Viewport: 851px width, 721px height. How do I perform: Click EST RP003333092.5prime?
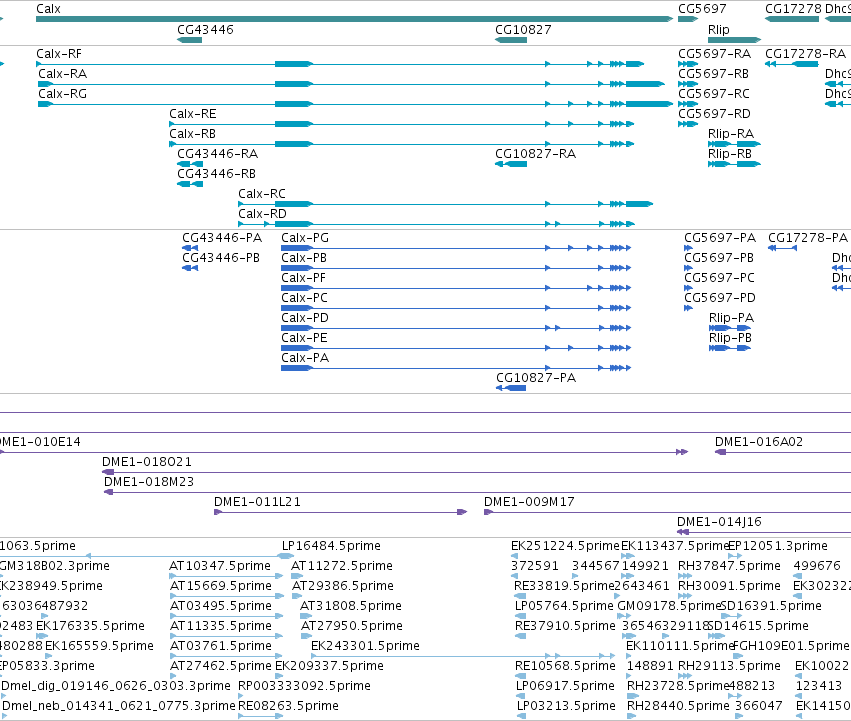pyautogui.click(x=304, y=686)
